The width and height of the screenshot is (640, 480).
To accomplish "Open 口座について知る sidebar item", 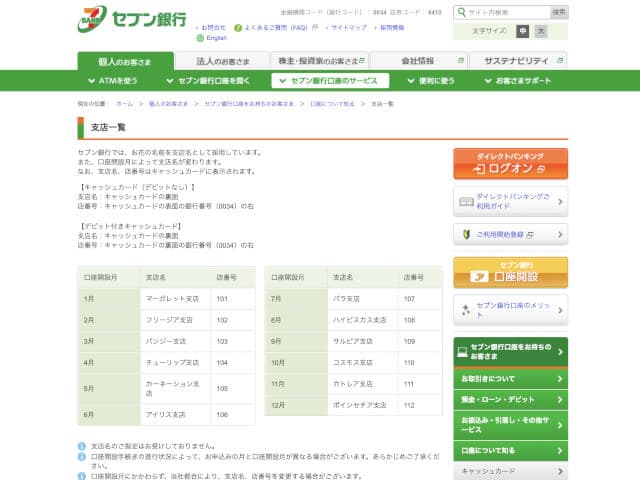I will coord(511,451).
